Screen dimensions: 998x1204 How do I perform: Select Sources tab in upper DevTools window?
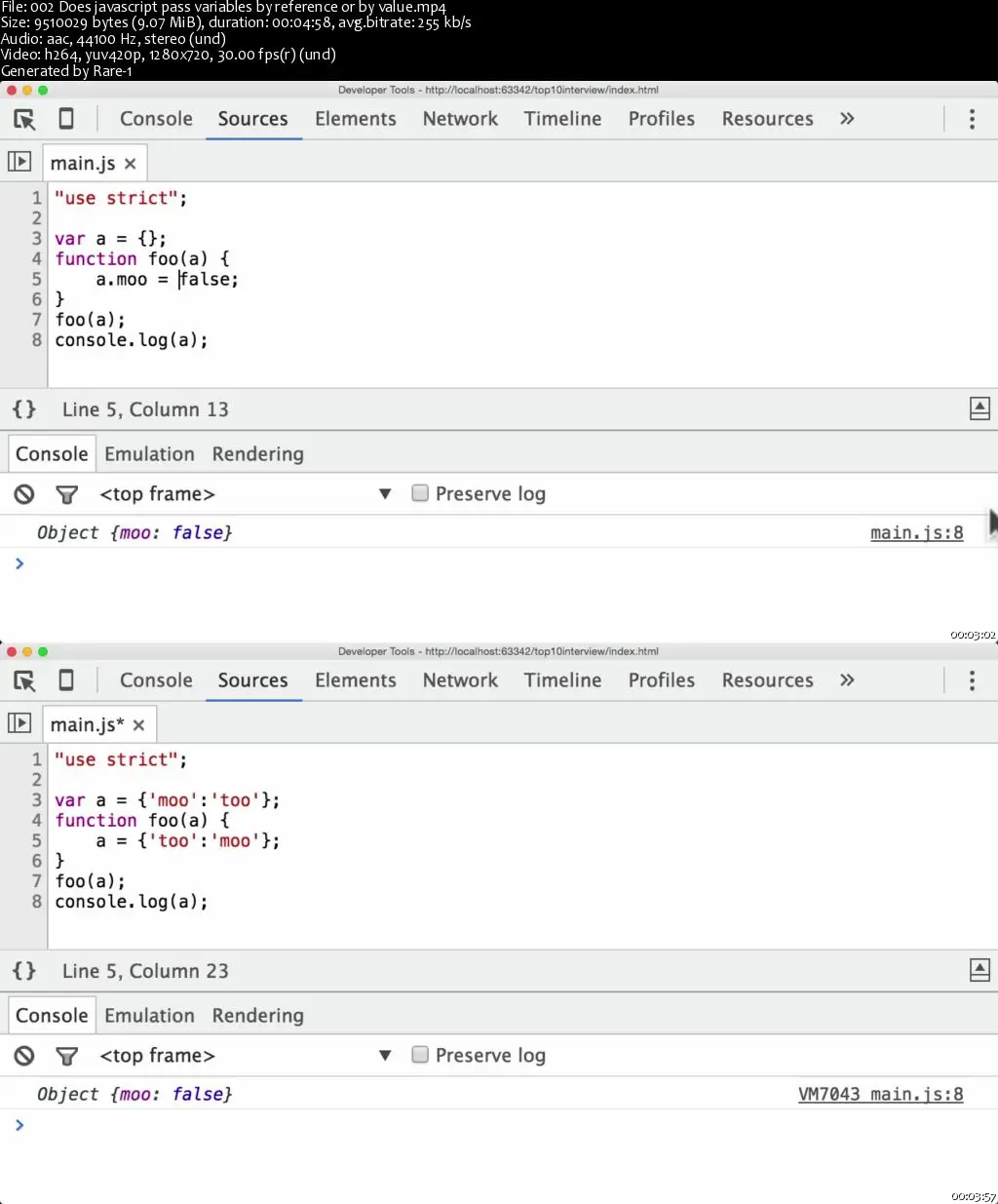[253, 119]
